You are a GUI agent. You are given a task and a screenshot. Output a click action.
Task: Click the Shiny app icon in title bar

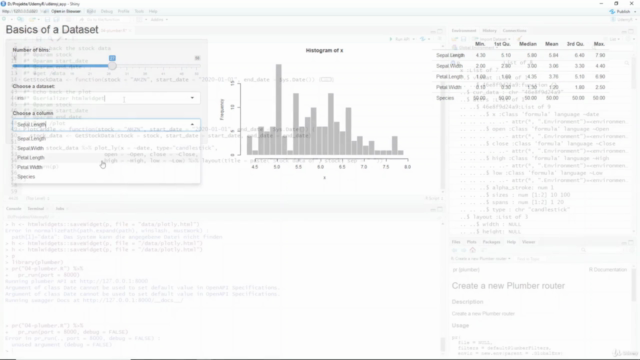(3, 4)
